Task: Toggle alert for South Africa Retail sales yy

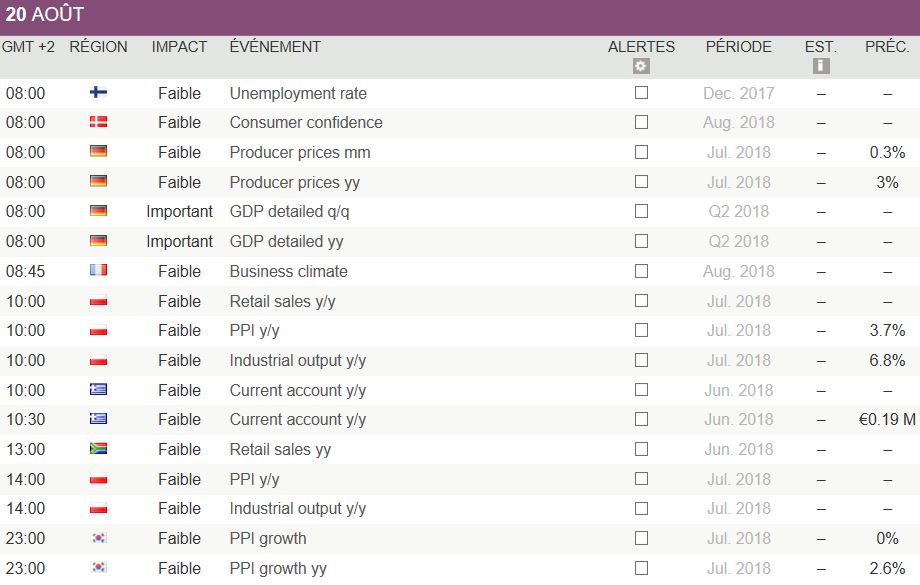Action: (x=641, y=449)
